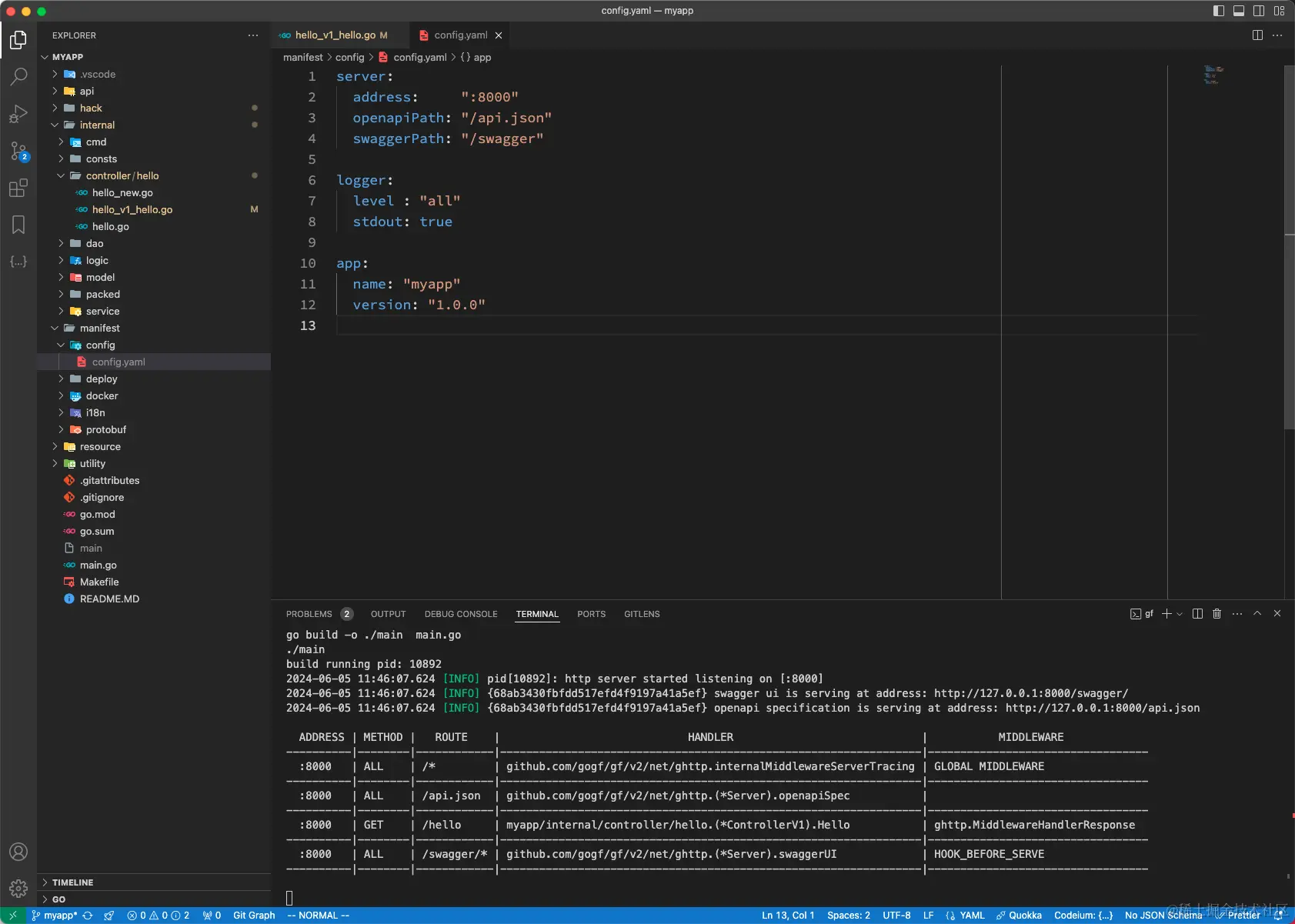Kill terminal with trash icon
1295x924 pixels.
(x=1217, y=613)
